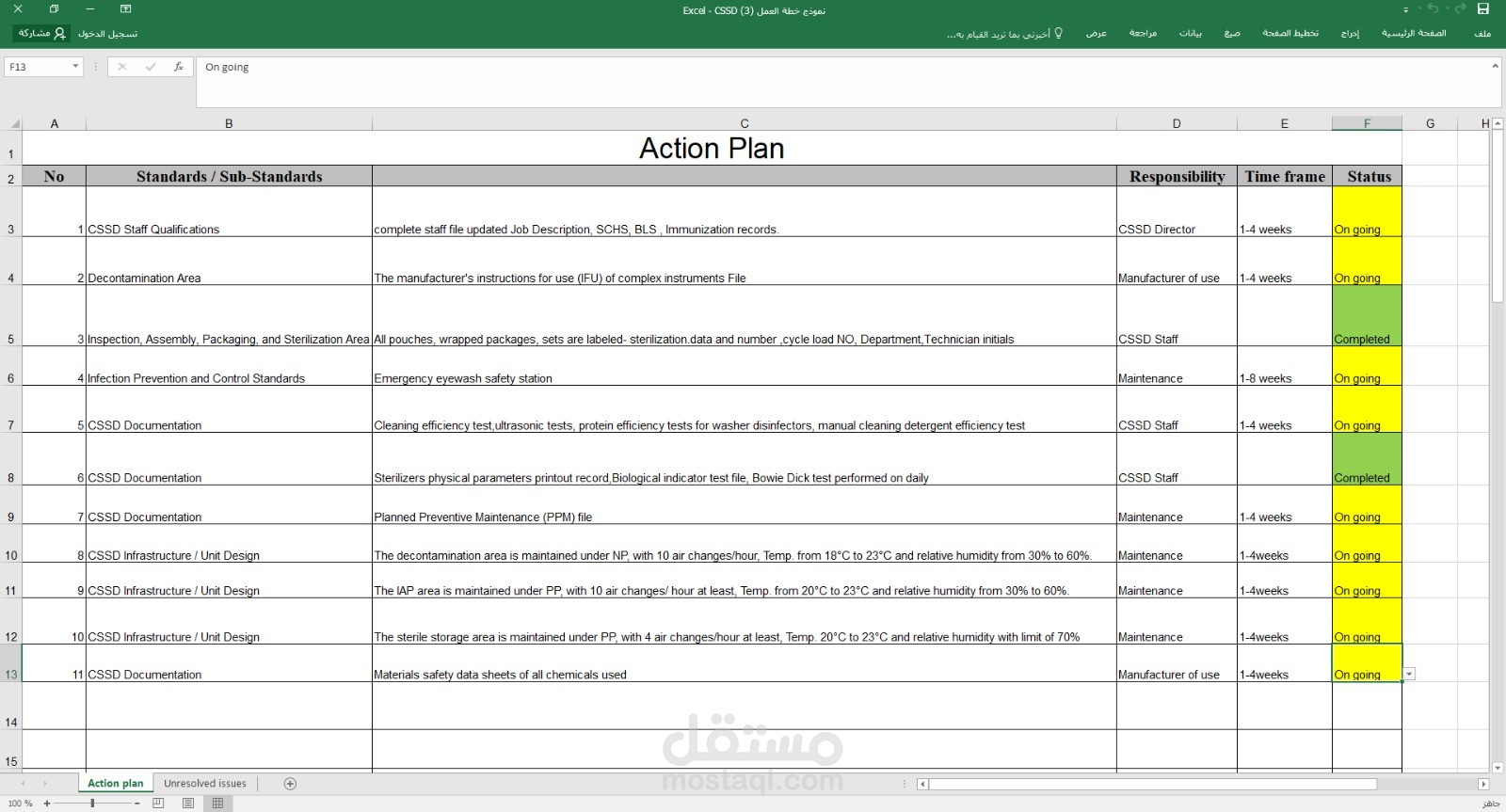
Task: Select the Responsibility header cell
Action: click(x=1177, y=176)
